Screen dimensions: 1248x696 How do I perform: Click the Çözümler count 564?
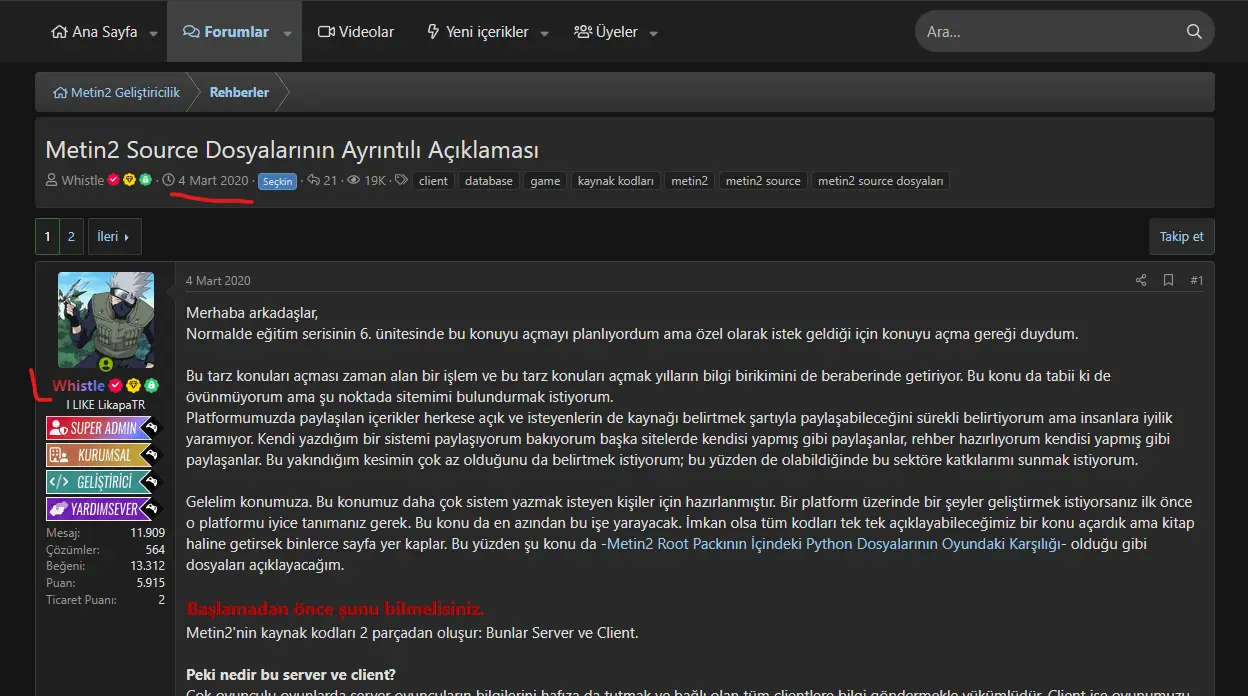point(155,550)
